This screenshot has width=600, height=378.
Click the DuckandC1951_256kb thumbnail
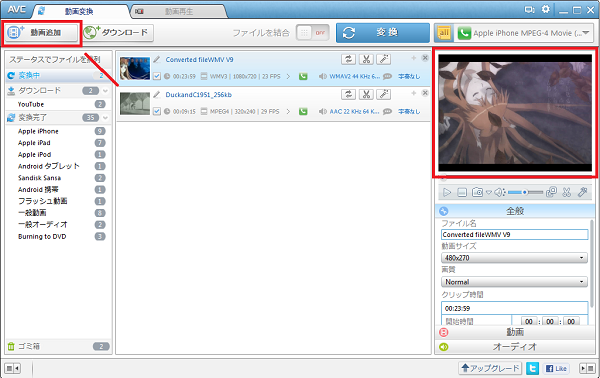tap(135, 104)
